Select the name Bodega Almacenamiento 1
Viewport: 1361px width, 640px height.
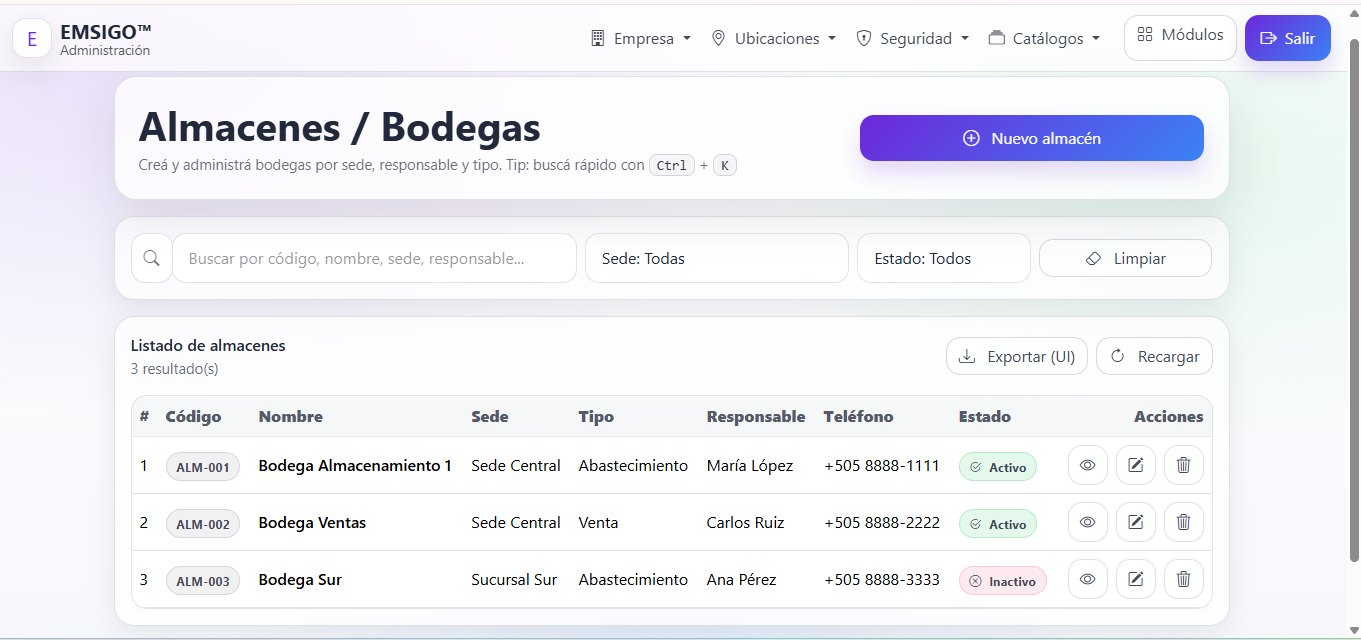coord(355,466)
